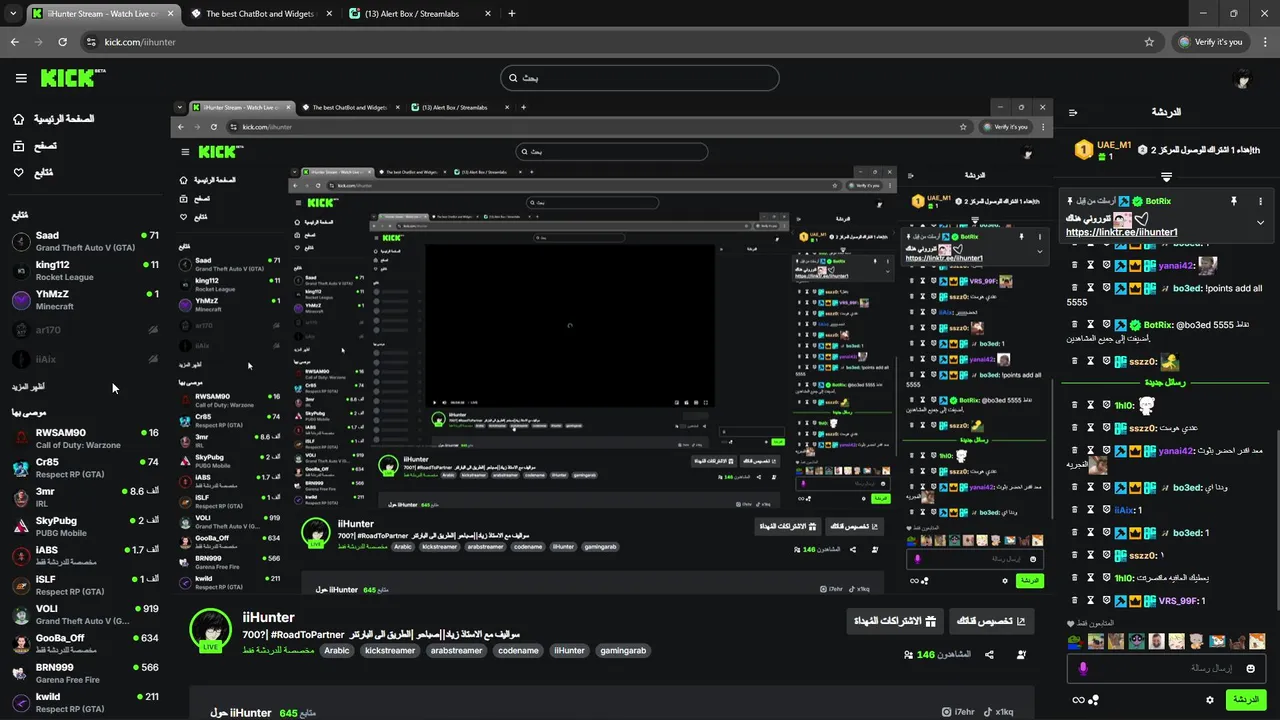
Task: Click the yanai42 username in chat
Action: point(1175,266)
